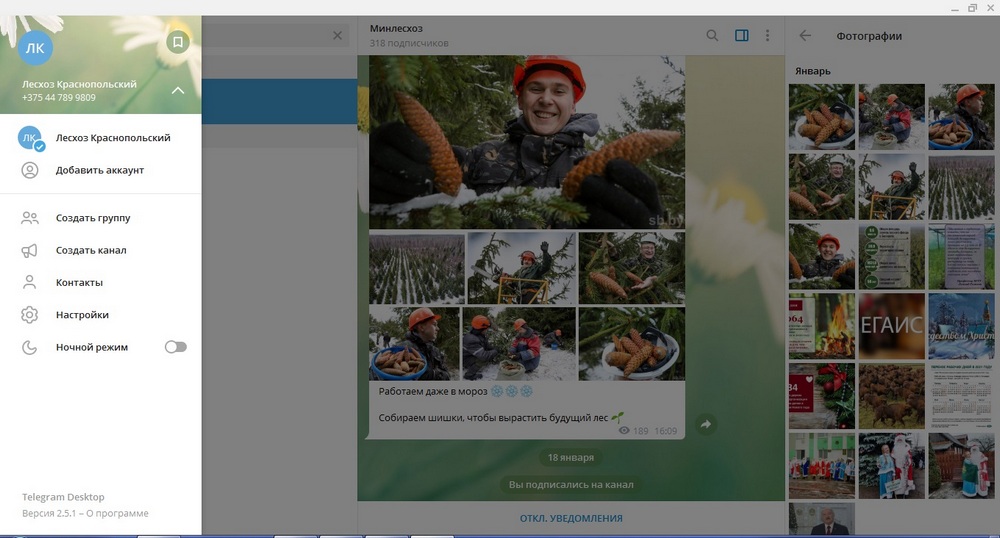1000x538 pixels.
Task: Open the ЕГАИС photo thumbnail
Action: 891,326
